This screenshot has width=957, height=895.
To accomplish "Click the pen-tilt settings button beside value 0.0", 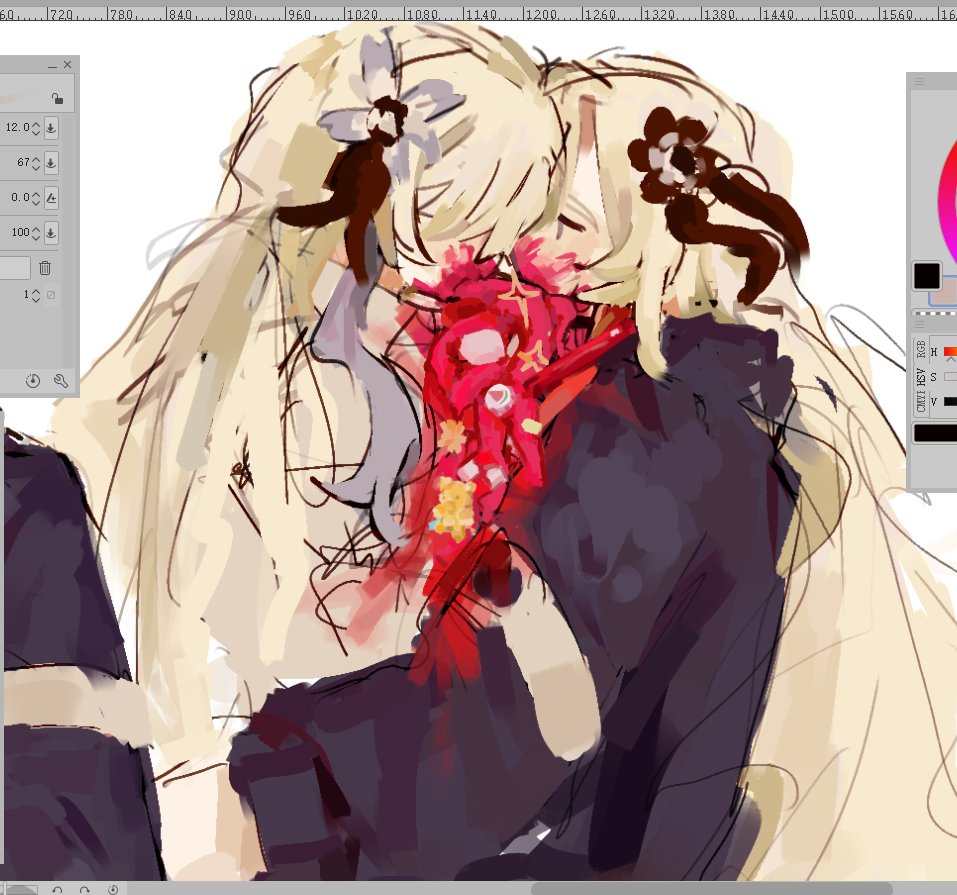I will (x=51, y=198).
